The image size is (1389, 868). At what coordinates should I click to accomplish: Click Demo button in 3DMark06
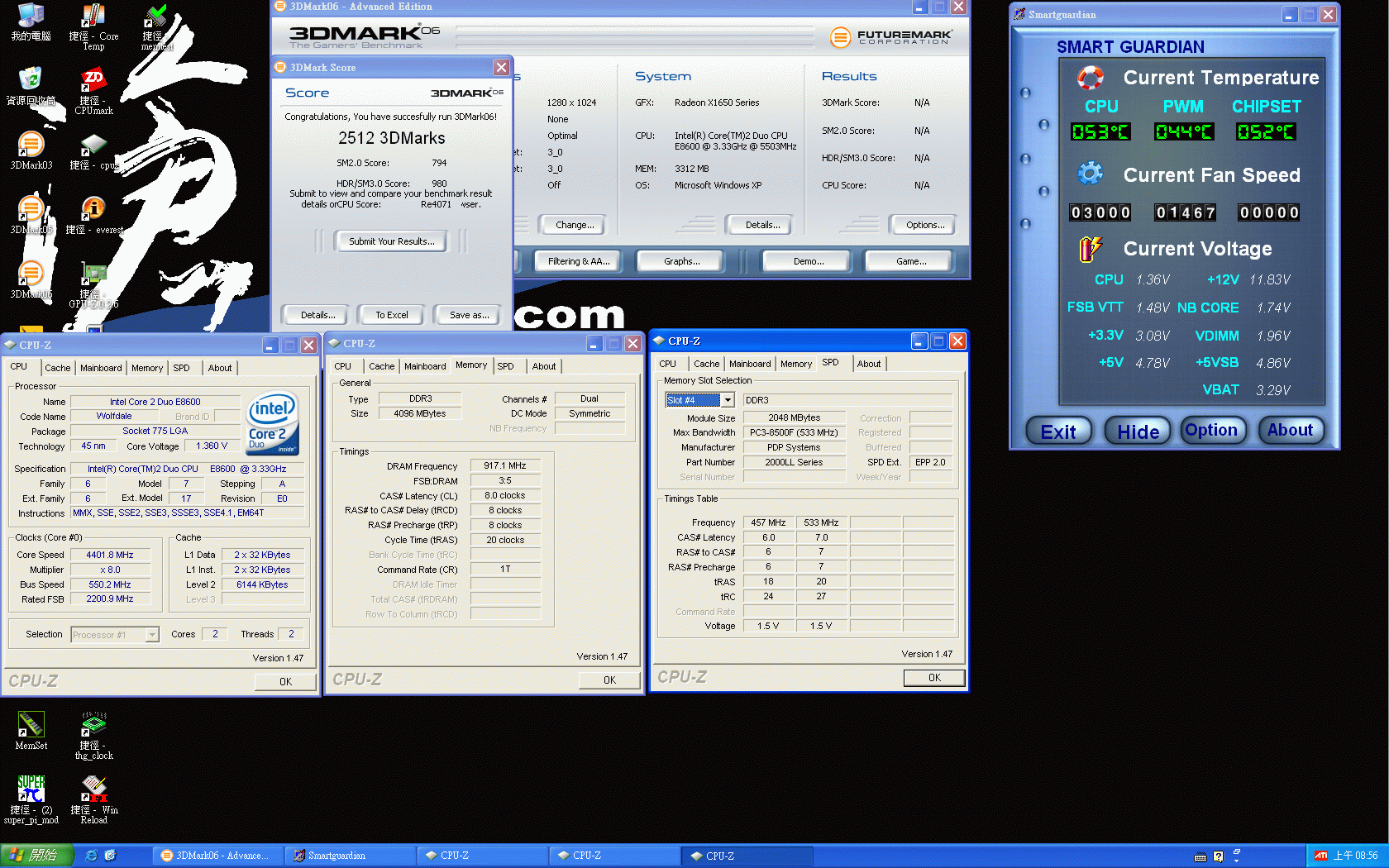pos(809,261)
